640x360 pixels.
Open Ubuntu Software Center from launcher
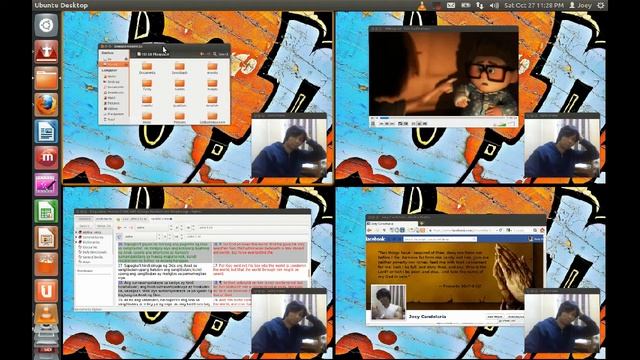[x=46, y=264]
